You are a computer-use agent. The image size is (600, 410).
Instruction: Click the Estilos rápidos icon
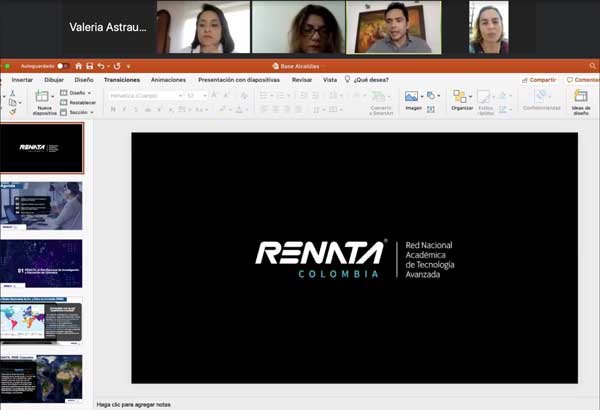[x=484, y=96]
